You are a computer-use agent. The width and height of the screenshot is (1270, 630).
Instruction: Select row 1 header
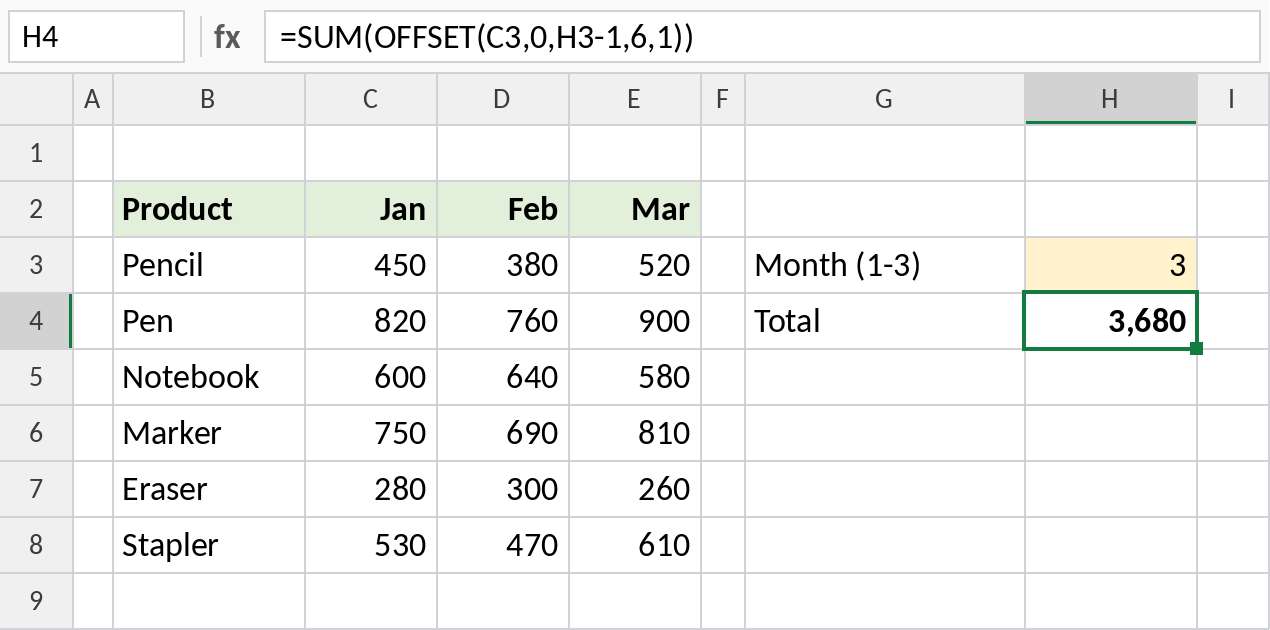(x=37, y=153)
